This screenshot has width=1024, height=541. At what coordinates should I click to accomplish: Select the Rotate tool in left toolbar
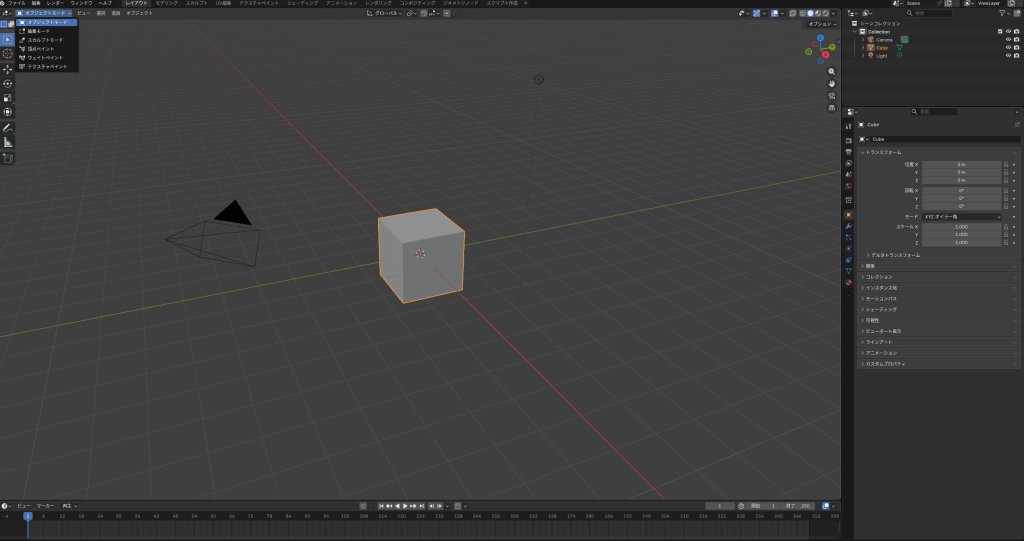[7, 84]
